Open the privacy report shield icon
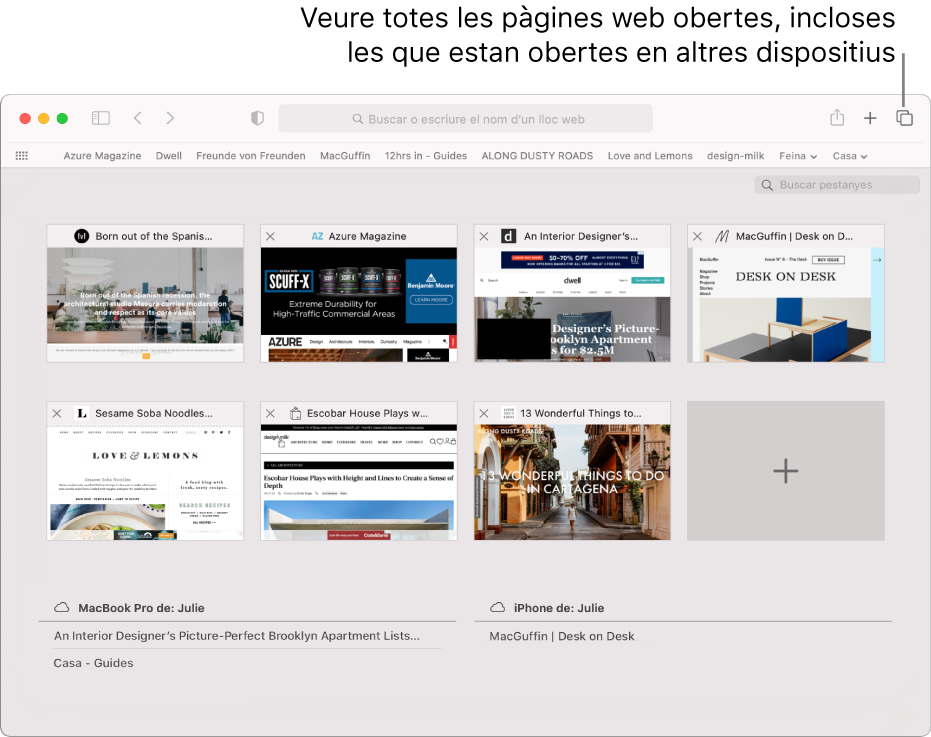This screenshot has height=737, width=931. tap(257, 118)
